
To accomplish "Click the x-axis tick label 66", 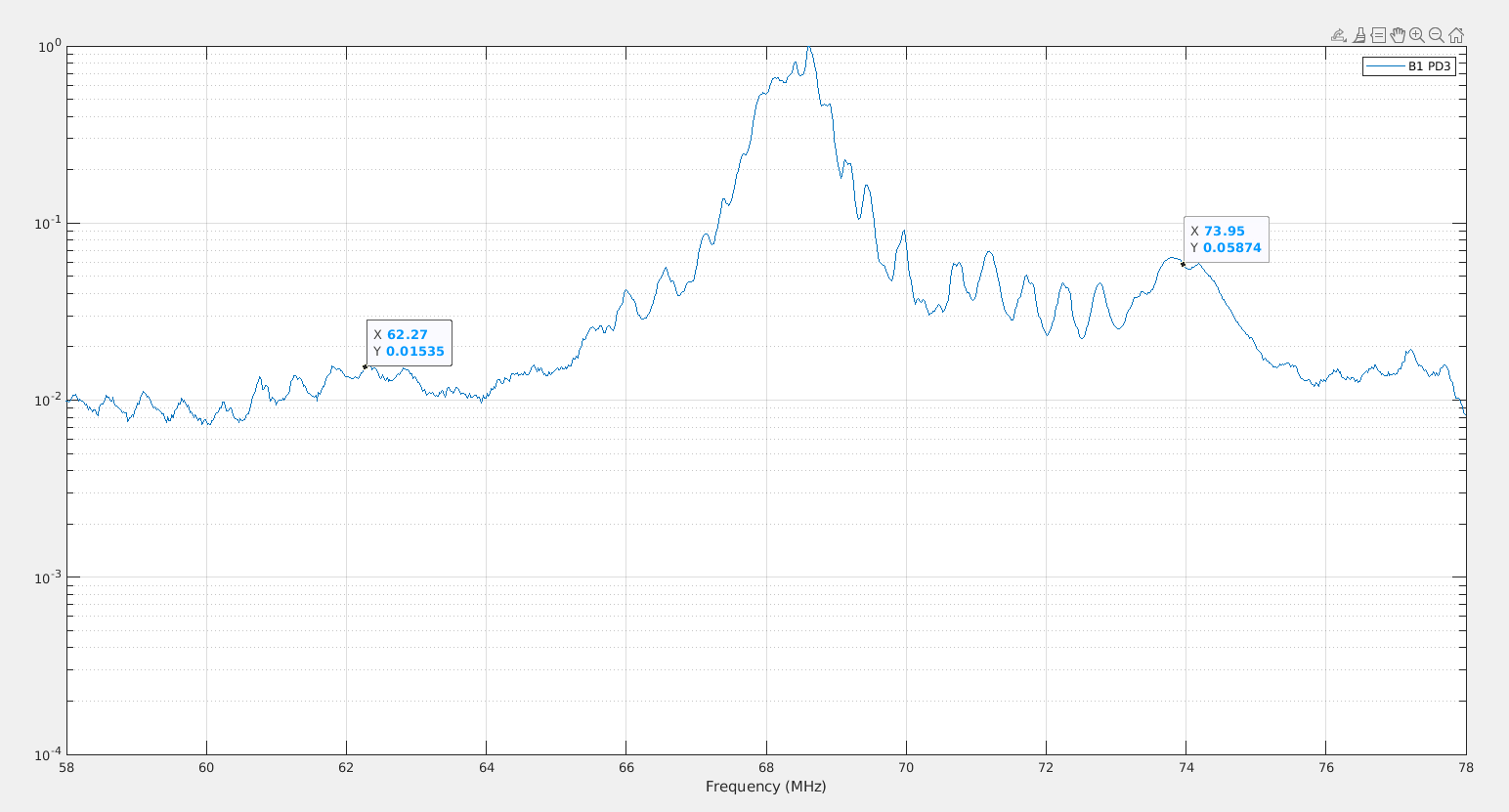I will tap(626, 767).
